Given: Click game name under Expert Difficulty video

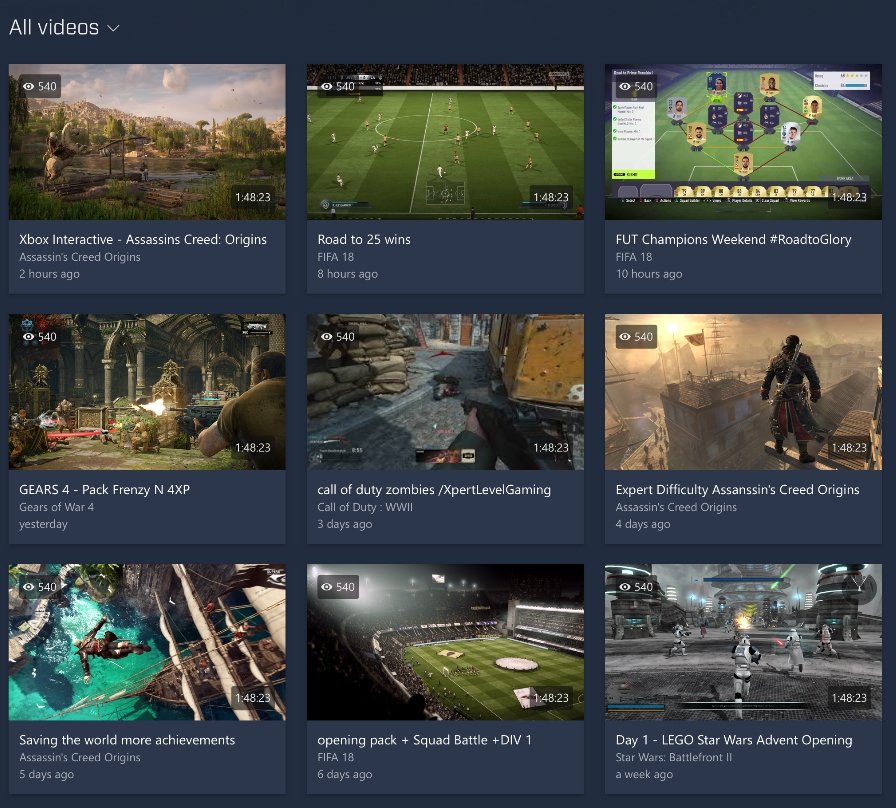Looking at the screenshot, I should 676,507.
